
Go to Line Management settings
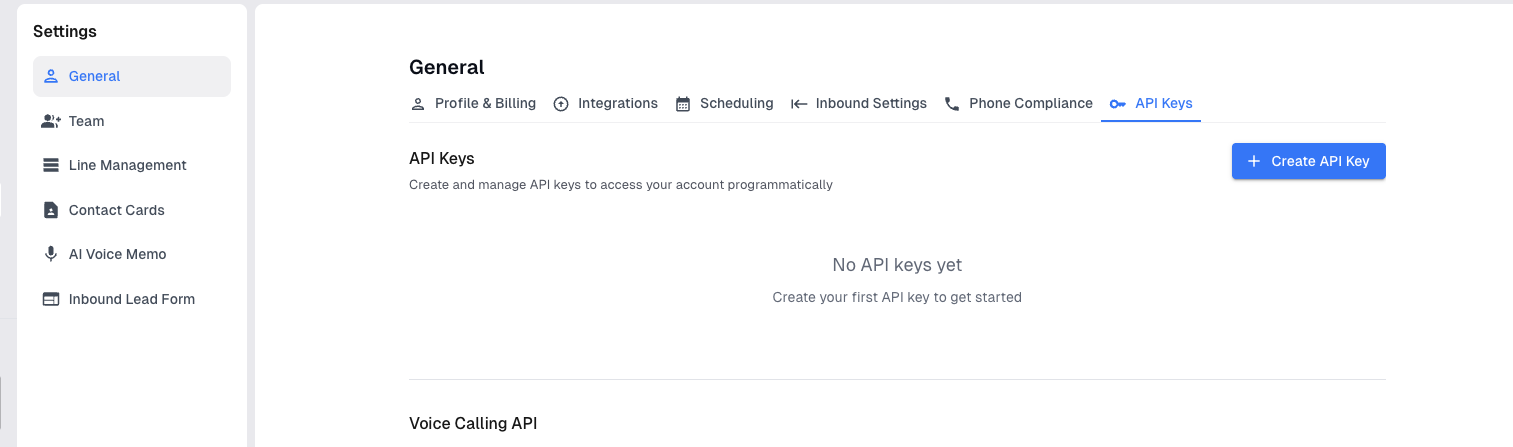[x=132, y=165]
